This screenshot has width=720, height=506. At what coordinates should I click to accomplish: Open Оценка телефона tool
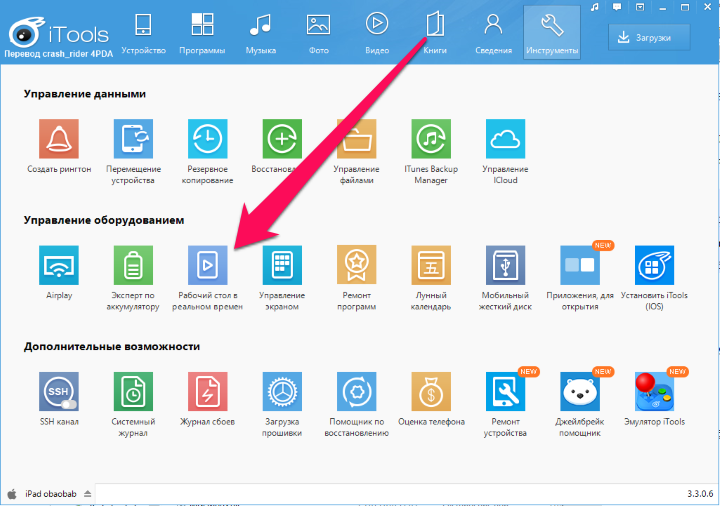(x=431, y=391)
